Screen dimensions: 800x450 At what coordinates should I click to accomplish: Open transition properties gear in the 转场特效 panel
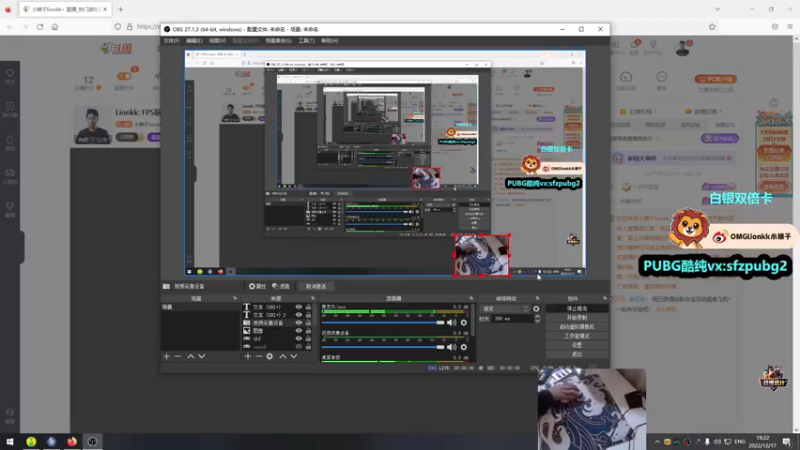tap(536, 309)
